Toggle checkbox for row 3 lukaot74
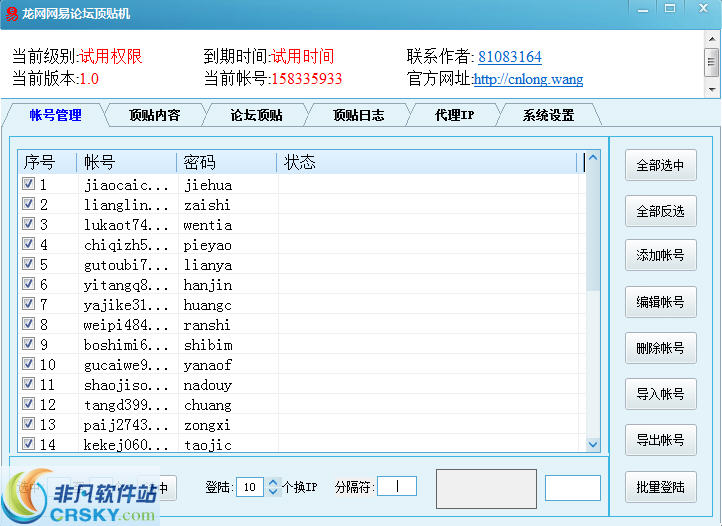722x526 pixels. (28, 224)
